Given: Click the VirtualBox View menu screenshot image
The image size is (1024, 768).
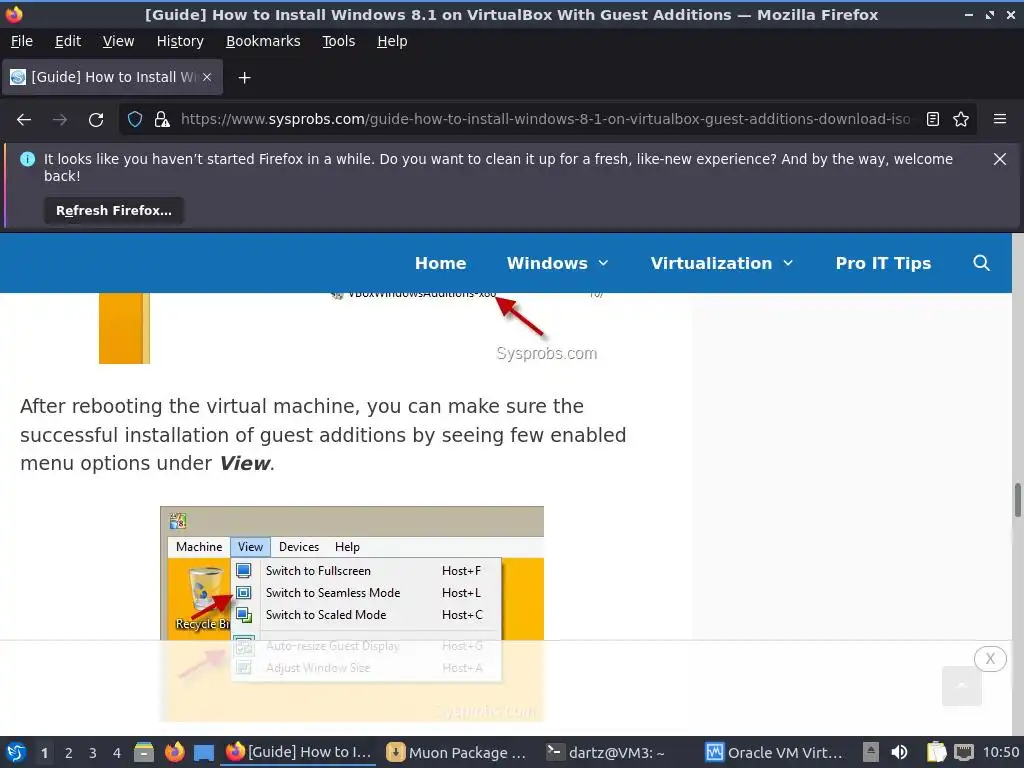Looking at the screenshot, I should coord(351,613).
